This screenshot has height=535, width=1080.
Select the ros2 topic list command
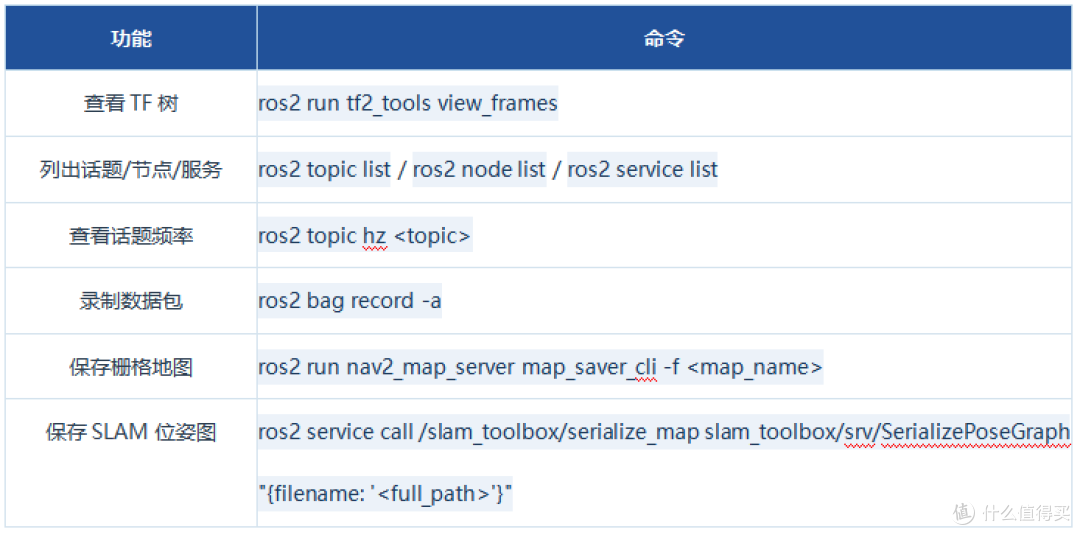click(x=324, y=169)
